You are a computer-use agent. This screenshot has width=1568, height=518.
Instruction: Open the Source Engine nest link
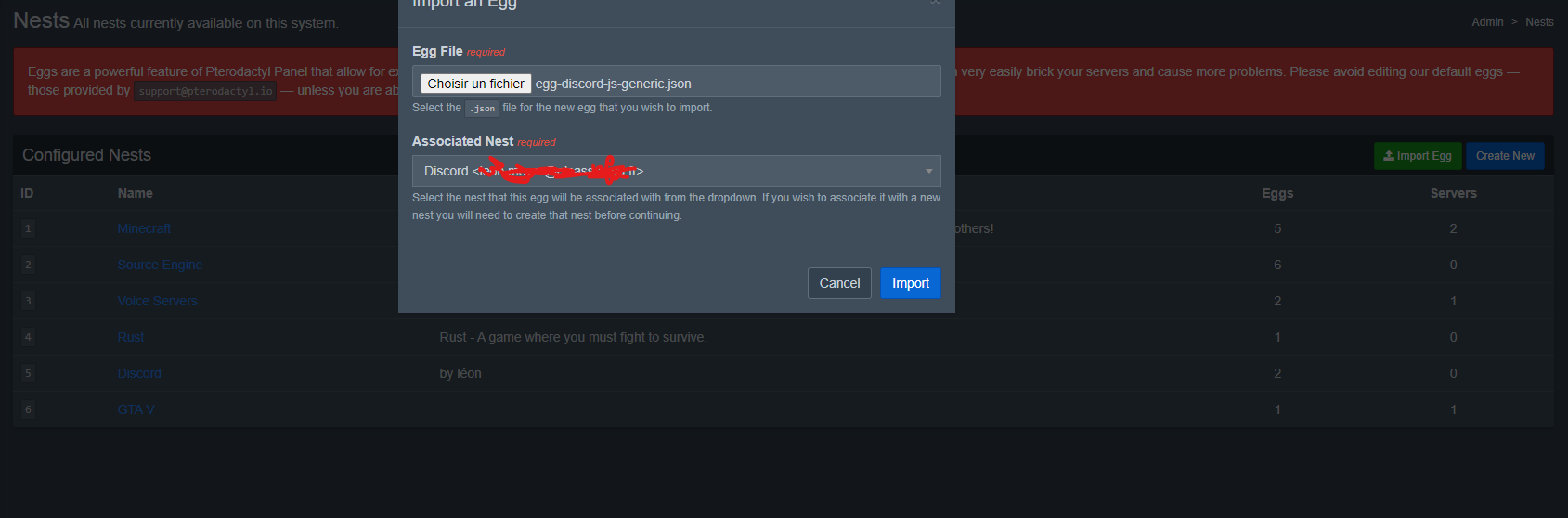pos(160,265)
